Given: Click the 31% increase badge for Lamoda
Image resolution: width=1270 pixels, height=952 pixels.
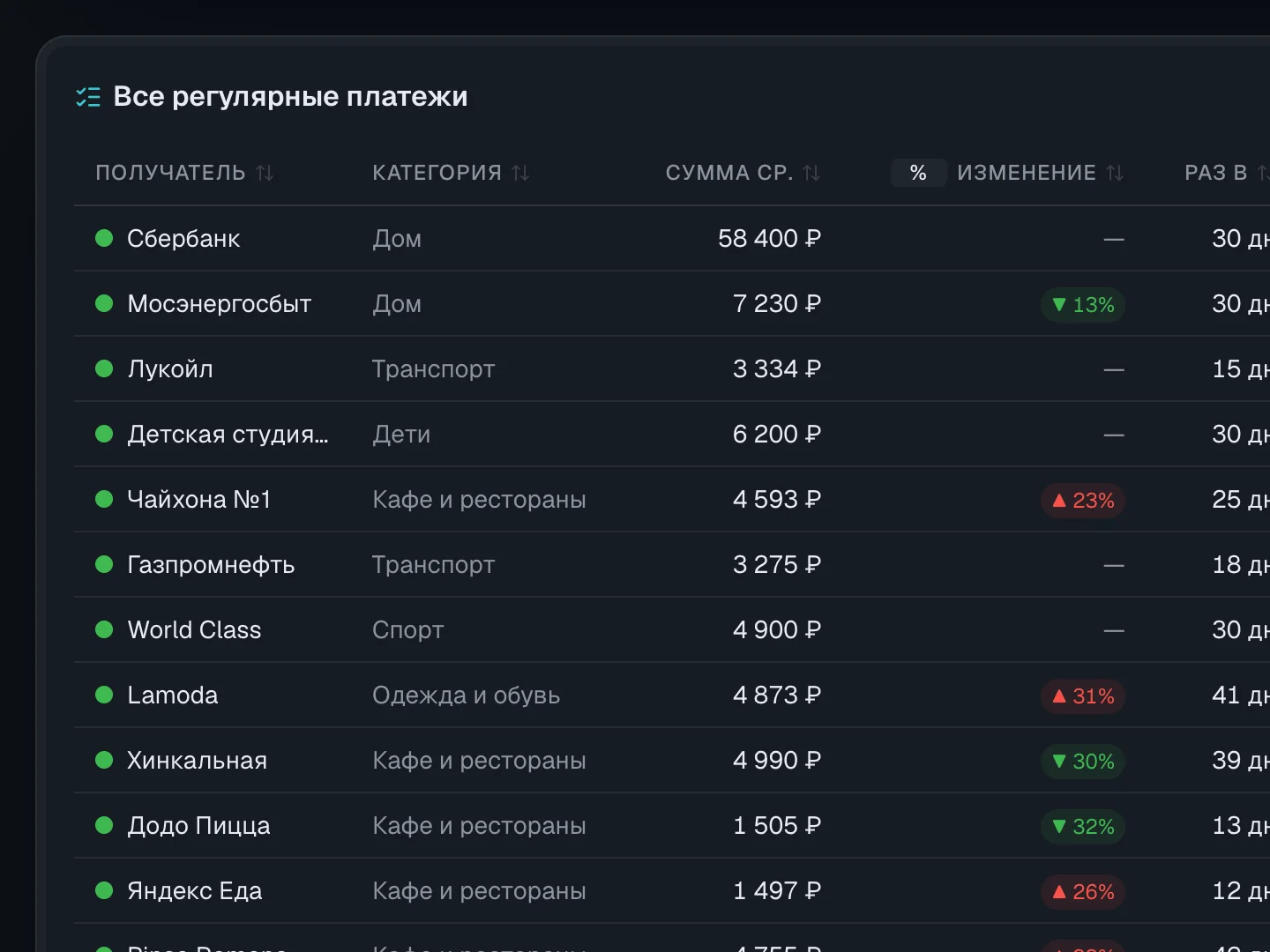Looking at the screenshot, I should click(x=1083, y=696).
